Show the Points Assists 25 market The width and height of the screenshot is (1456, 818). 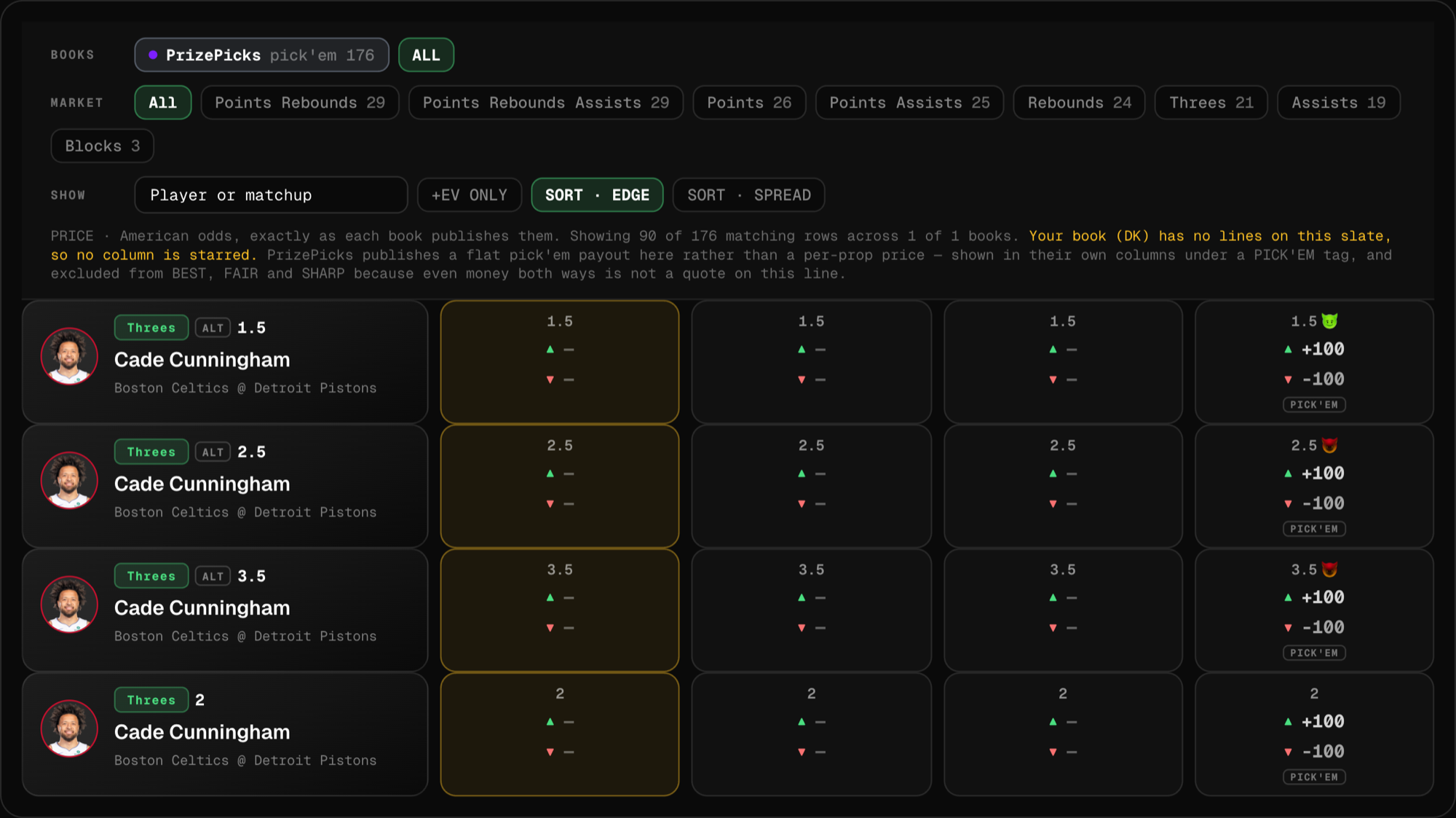[910, 103]
